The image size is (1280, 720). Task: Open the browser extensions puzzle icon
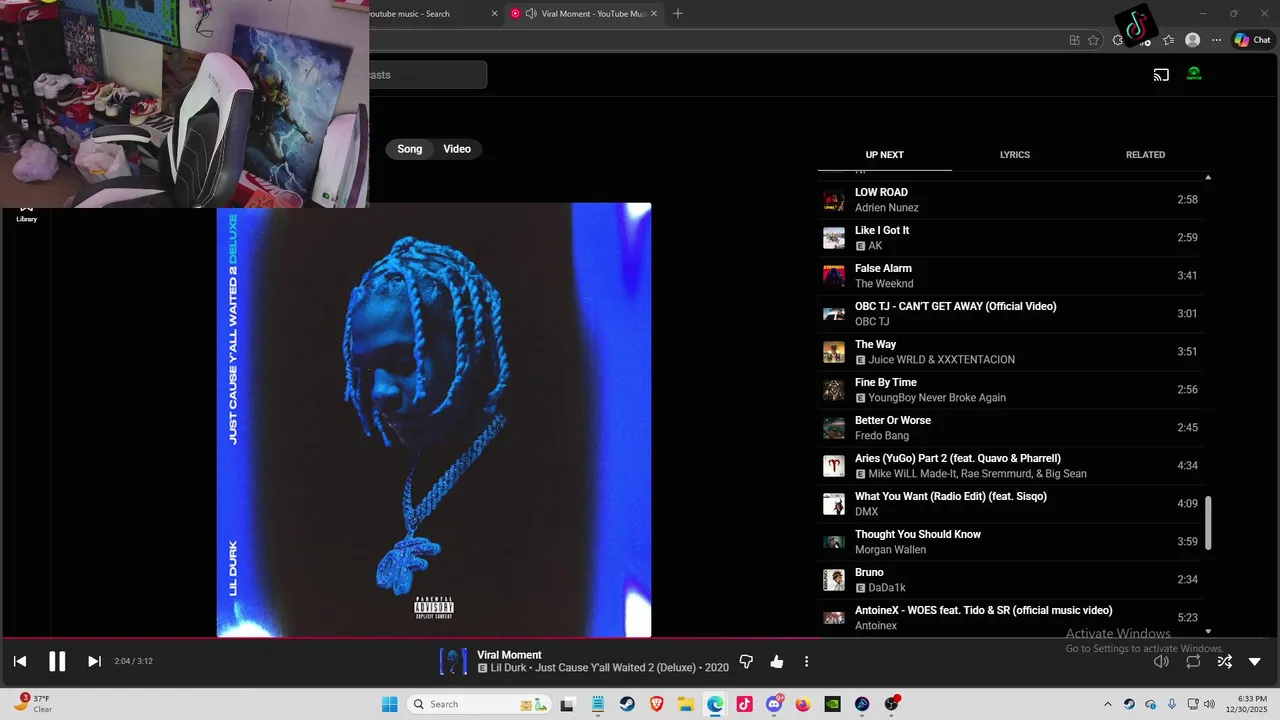1118,40
